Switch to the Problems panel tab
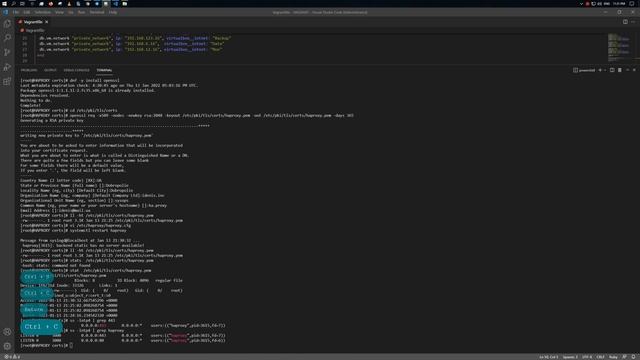 [x=29, y=70]
